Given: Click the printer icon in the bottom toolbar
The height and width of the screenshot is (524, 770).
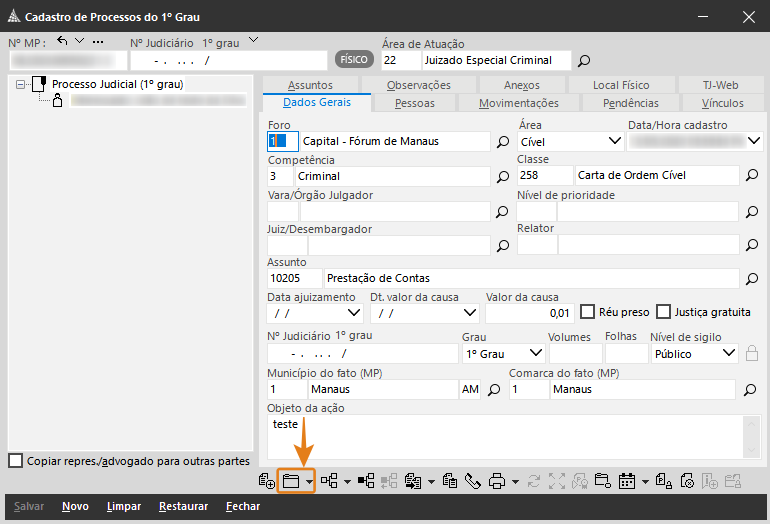Looking at the screenshot, I should (497, 481).
